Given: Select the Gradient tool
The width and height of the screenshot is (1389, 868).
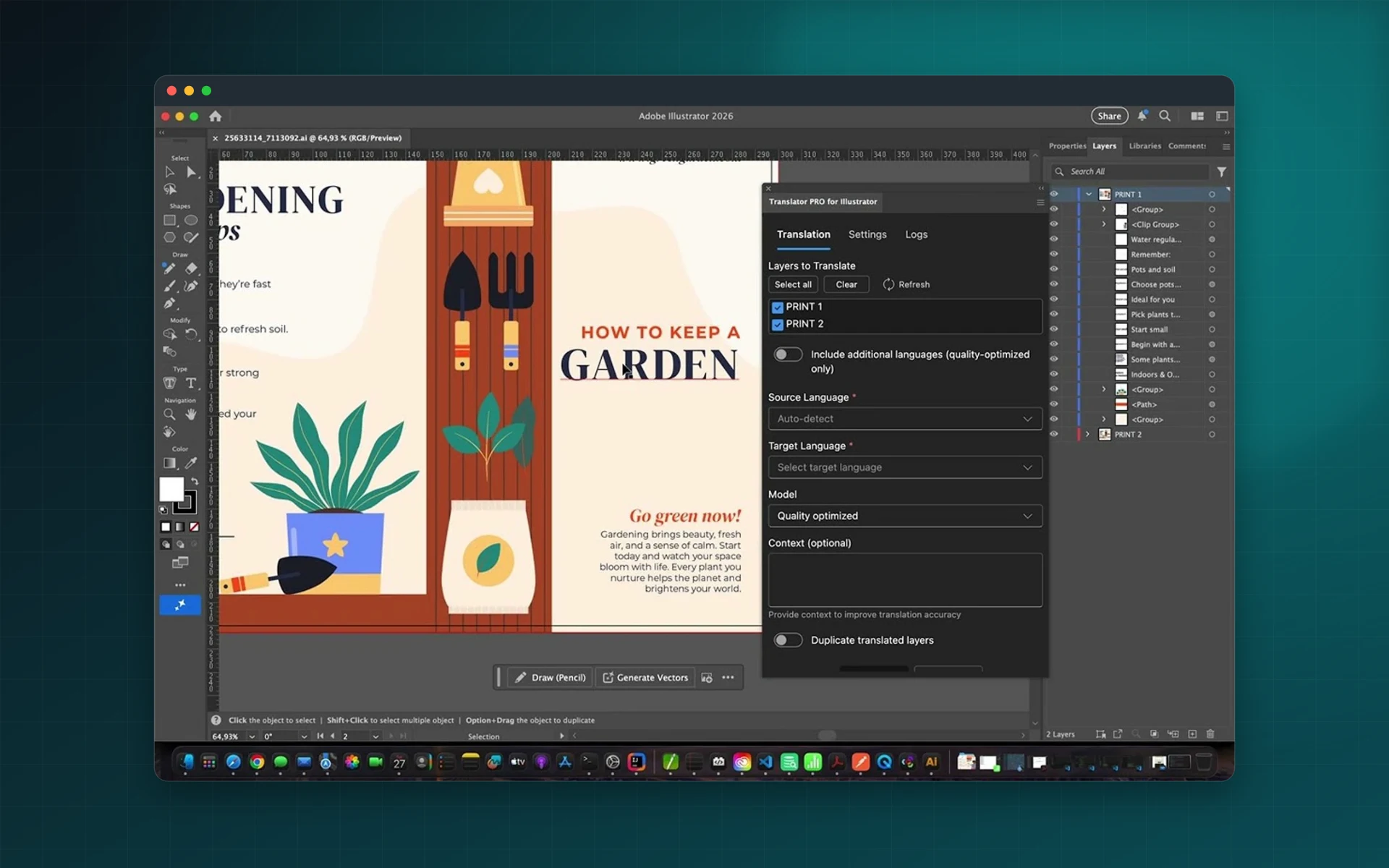Looking at the screenshot, I should [x=169, y=463].
